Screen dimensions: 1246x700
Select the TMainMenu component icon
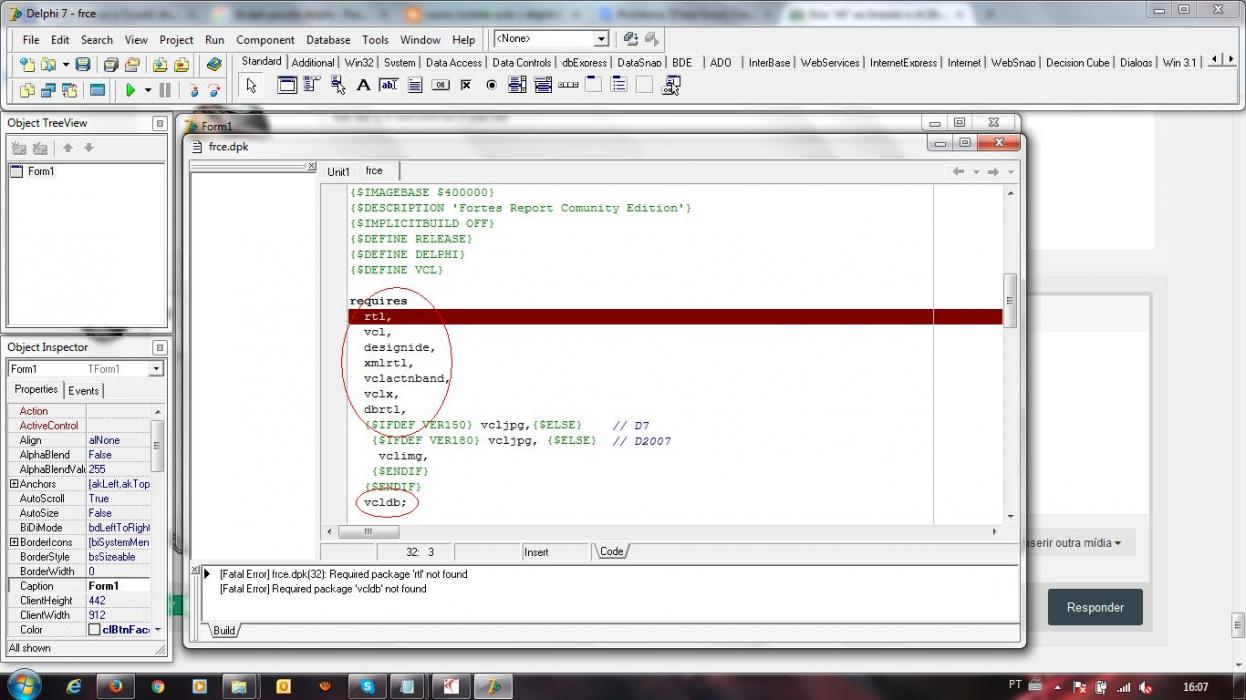[312, 86]
